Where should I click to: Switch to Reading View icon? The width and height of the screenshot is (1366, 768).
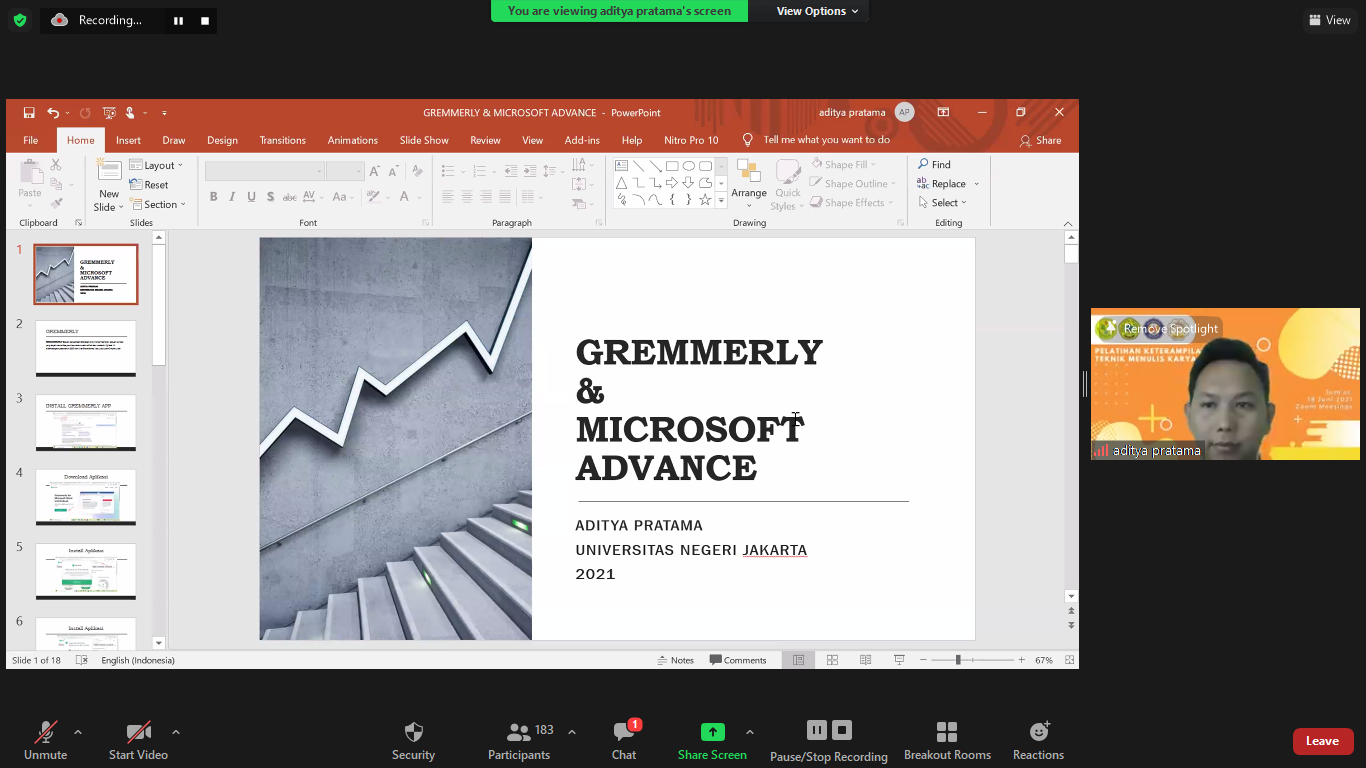[866, 660]
